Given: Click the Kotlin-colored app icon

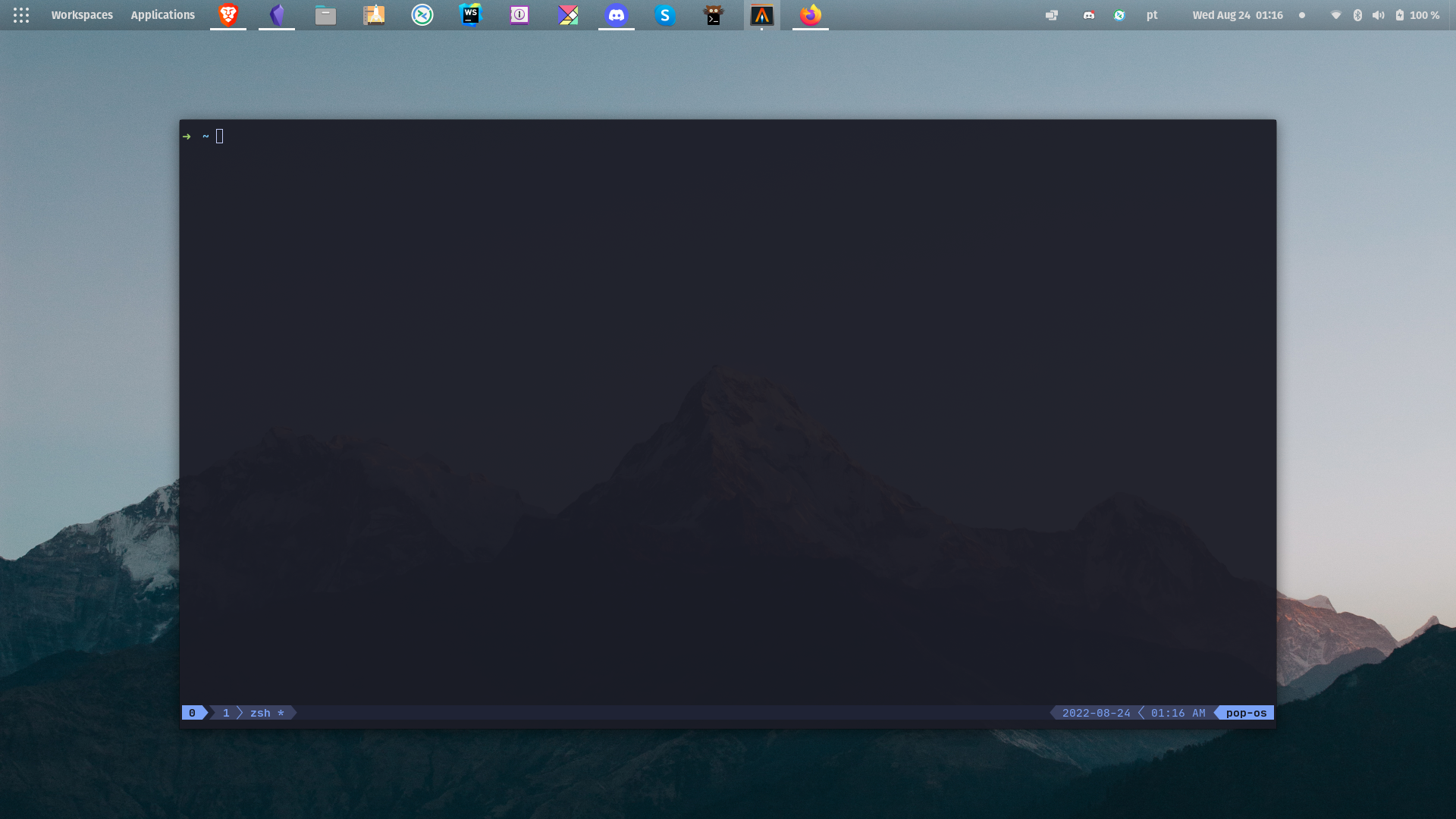Looking at the screenshot, I should coord(568,14).
